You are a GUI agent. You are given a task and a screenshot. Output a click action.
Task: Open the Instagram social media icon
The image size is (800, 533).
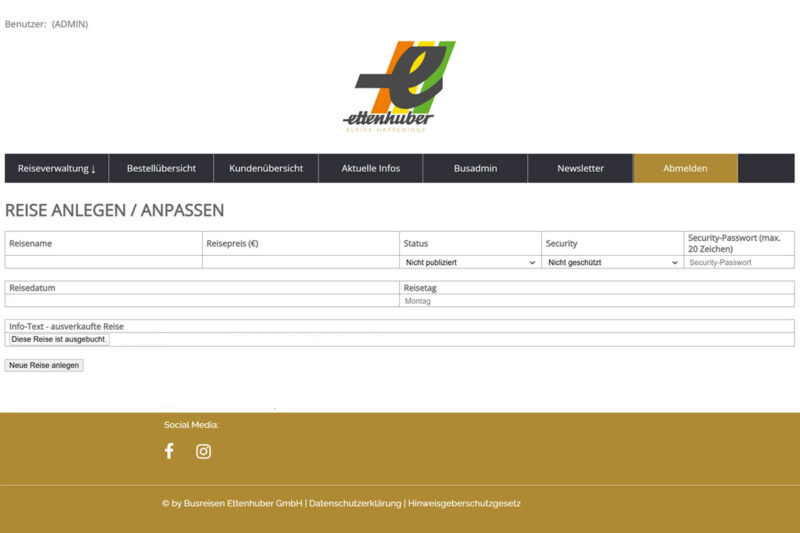[x=203, y=451]
